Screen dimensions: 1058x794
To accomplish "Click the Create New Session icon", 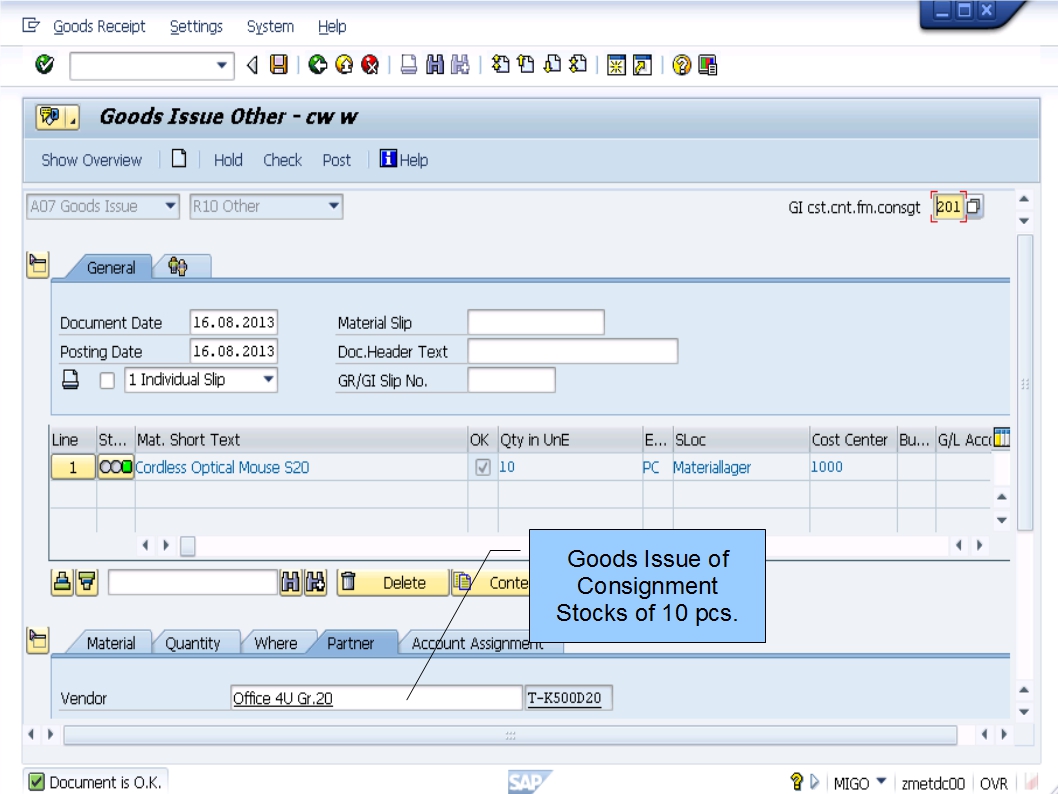I will (616, 65).
